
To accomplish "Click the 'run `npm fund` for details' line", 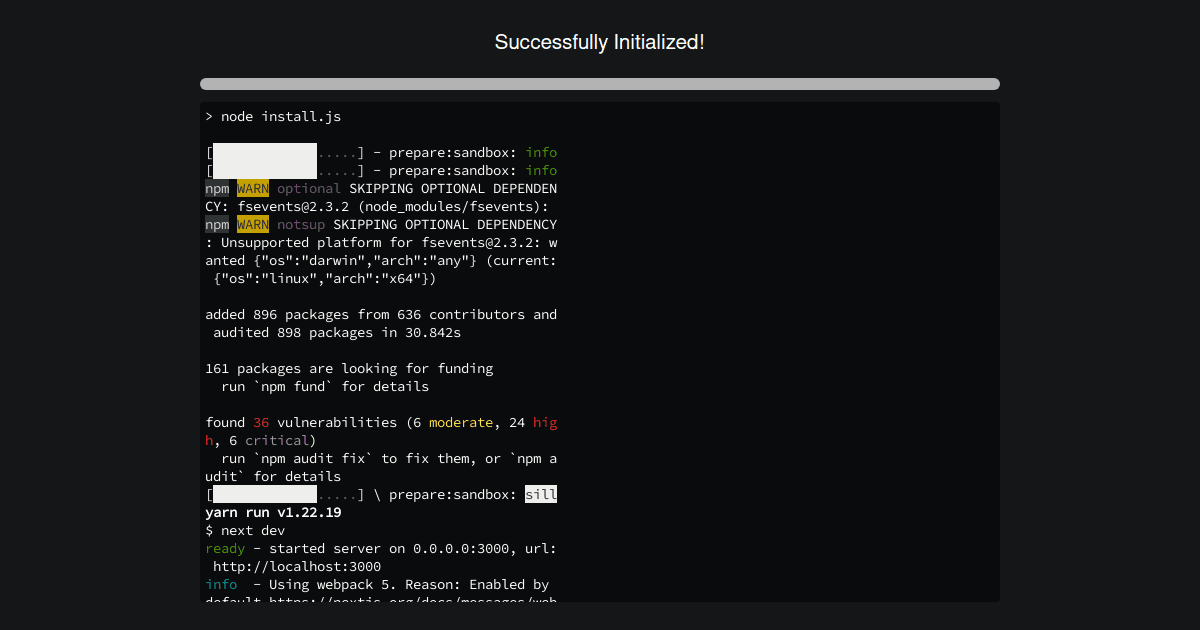I will [325, 387].
